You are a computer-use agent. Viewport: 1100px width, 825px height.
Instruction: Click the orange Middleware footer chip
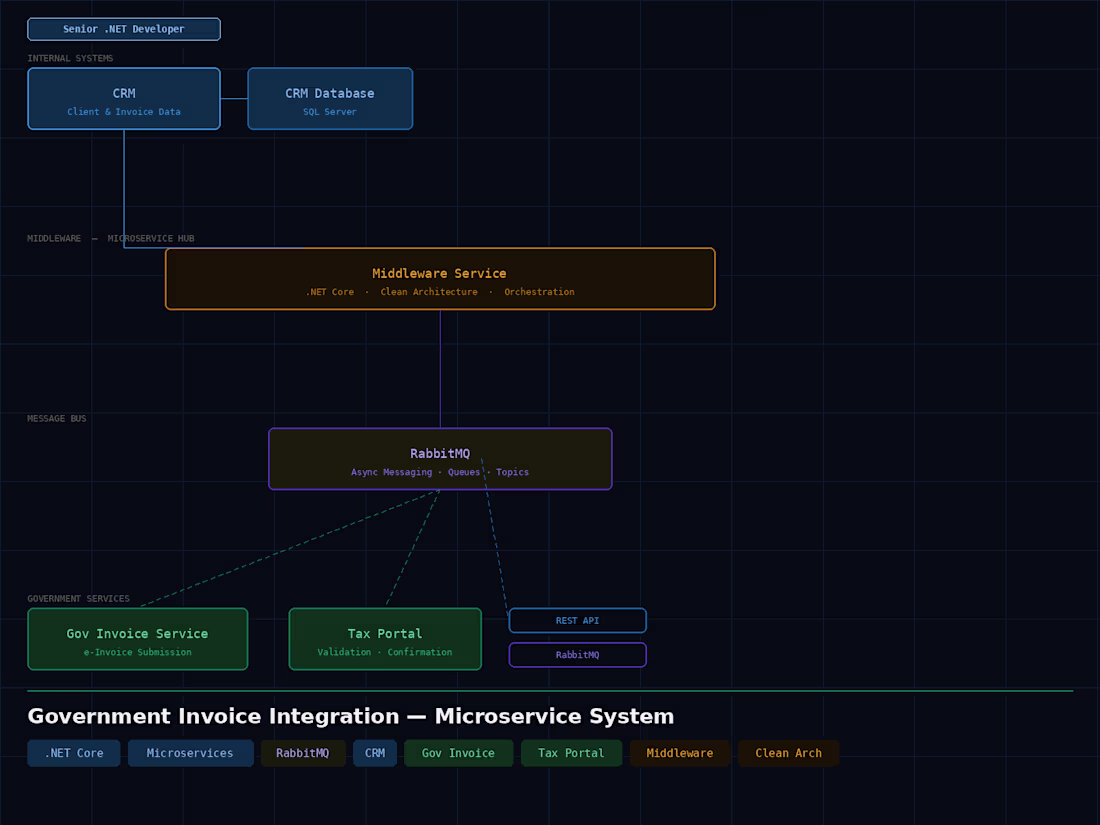pos(680,753)
